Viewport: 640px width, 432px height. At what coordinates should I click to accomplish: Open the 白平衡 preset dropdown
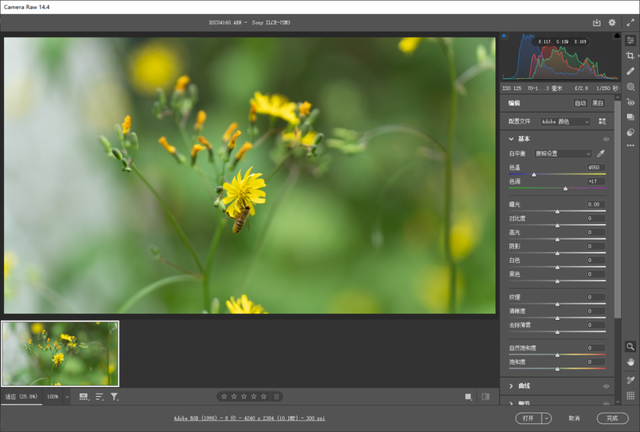pos(564,153)
